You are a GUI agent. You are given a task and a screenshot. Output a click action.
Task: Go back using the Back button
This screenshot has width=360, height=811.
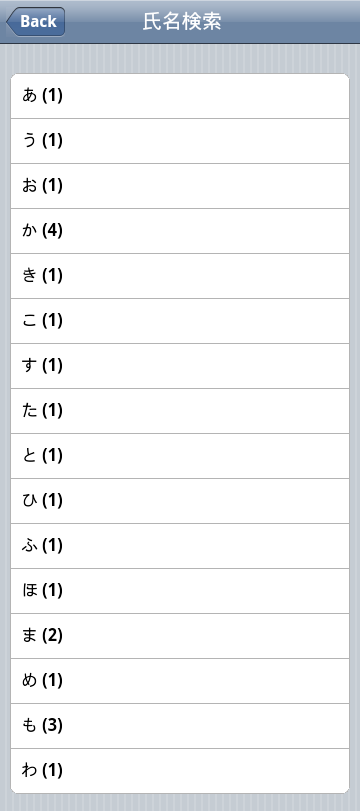coord(36,22)
